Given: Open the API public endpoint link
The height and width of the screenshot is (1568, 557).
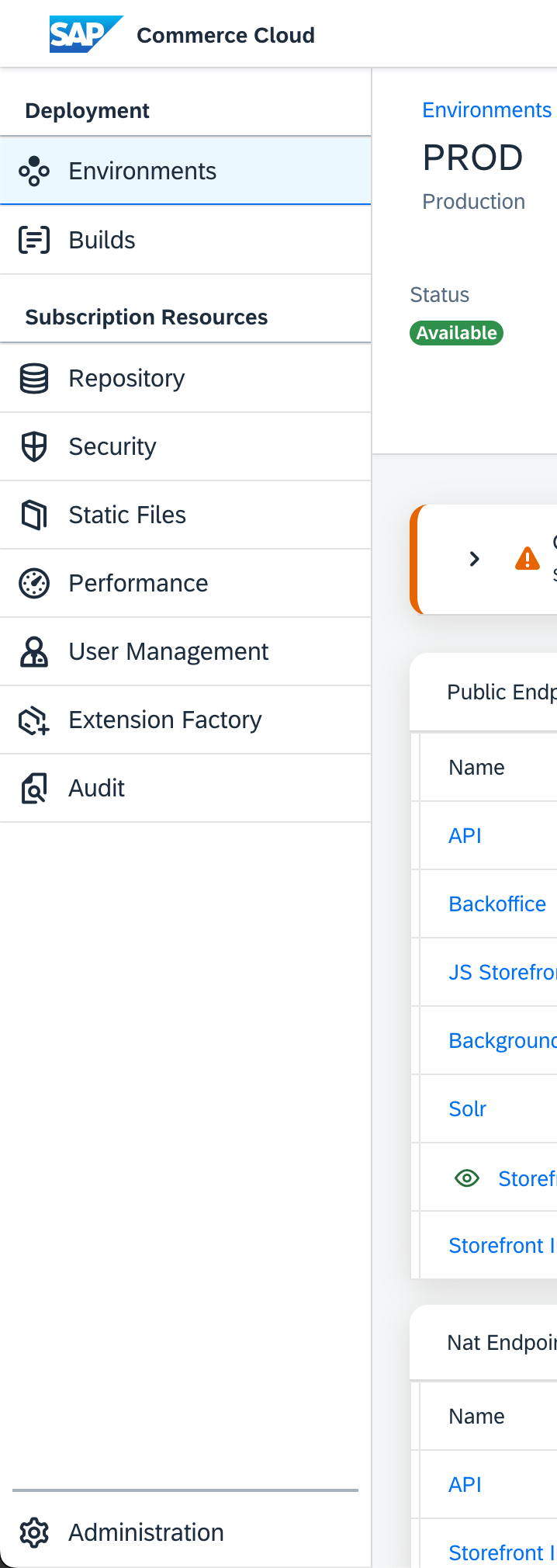Looking at the screenshot, I should click(x=465, y=835).
